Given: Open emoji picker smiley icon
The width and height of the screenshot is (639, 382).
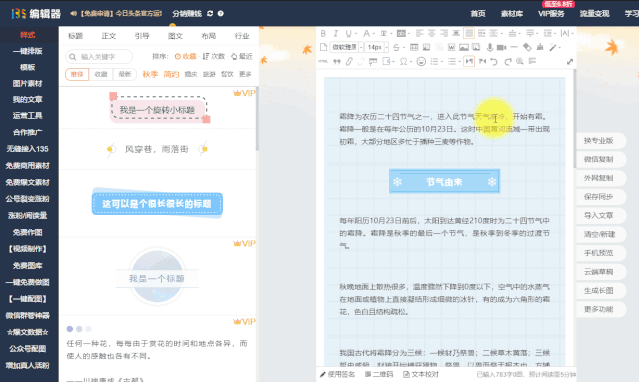Looking at the screenshot, I should [421, 61].
